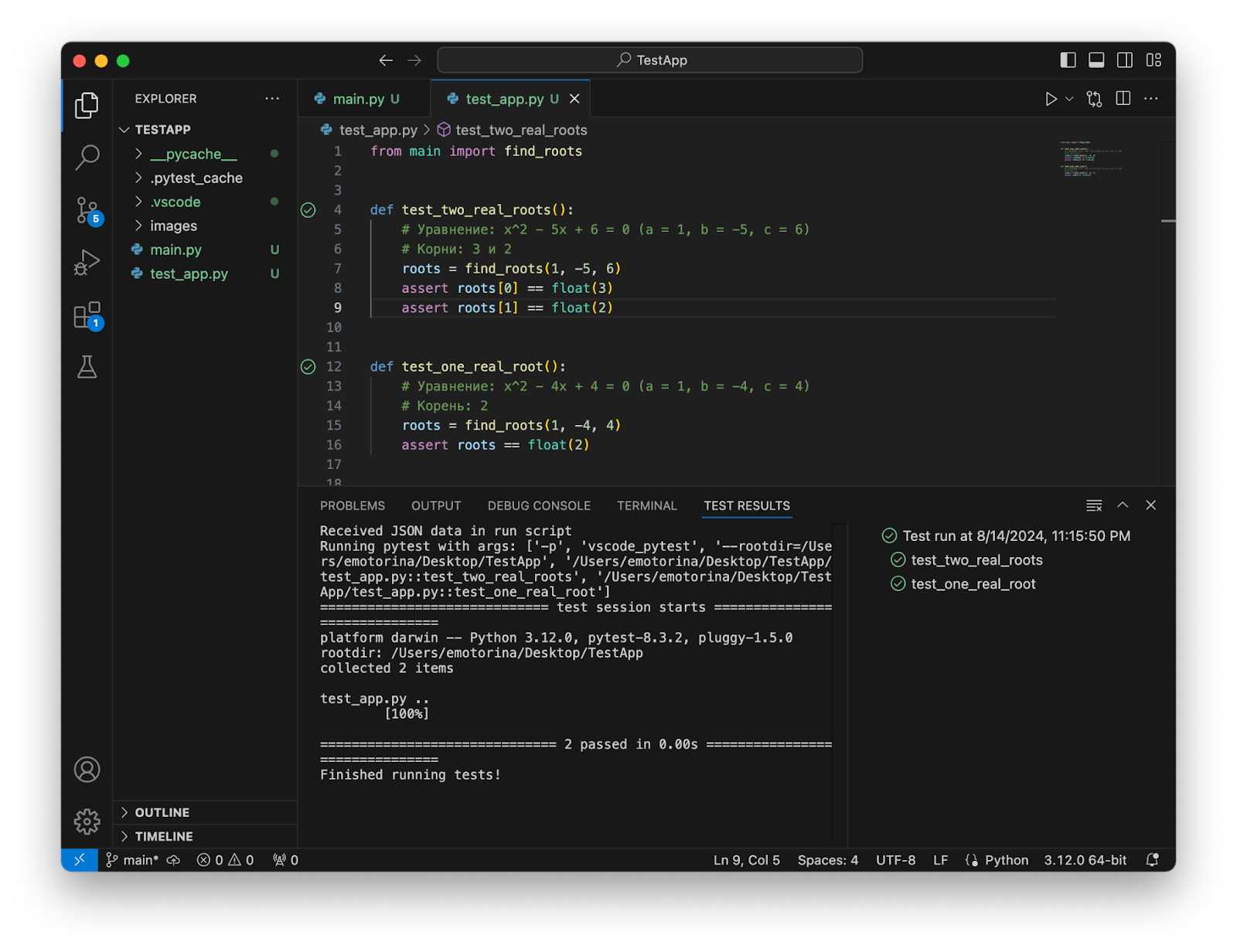Viewport: 1237px width, 952px height.
Task: Click the main* branch in status bar
Action: [132, 860]
